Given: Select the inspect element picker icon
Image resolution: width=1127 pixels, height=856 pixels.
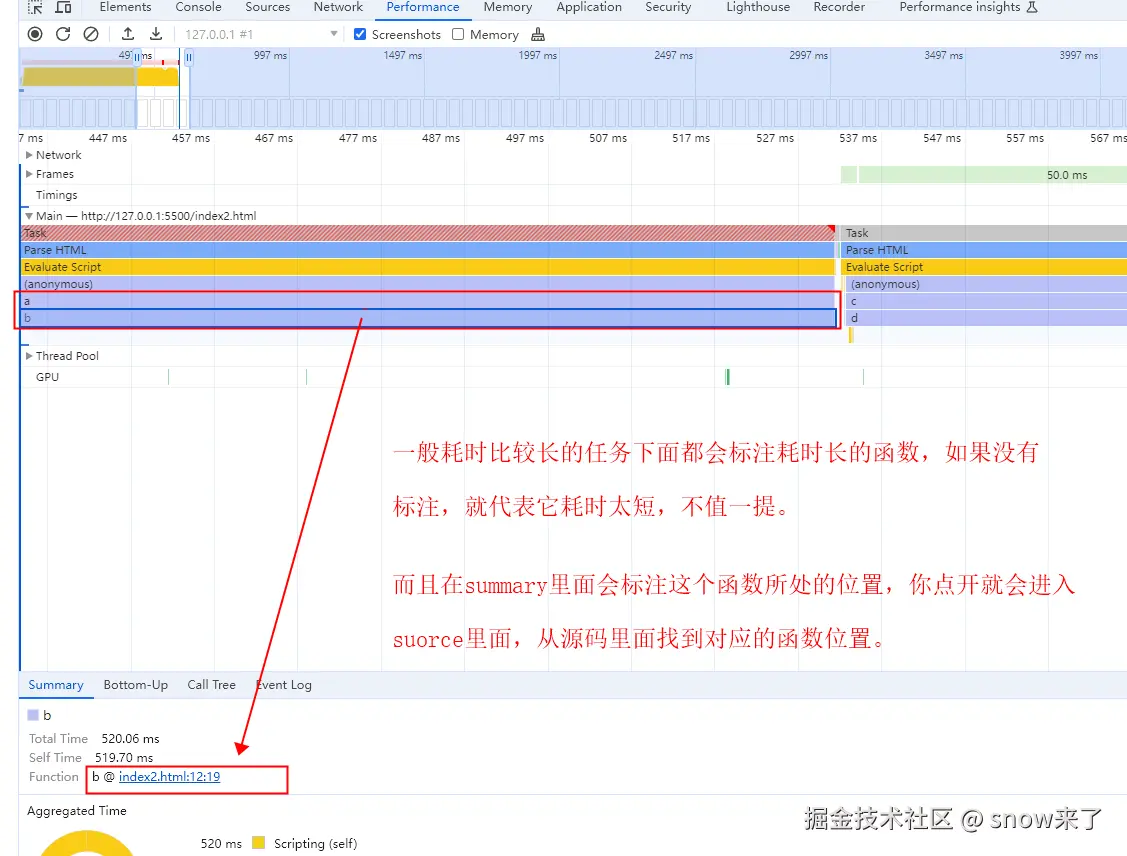Looking at the screenshot, I should click(34, 7).
